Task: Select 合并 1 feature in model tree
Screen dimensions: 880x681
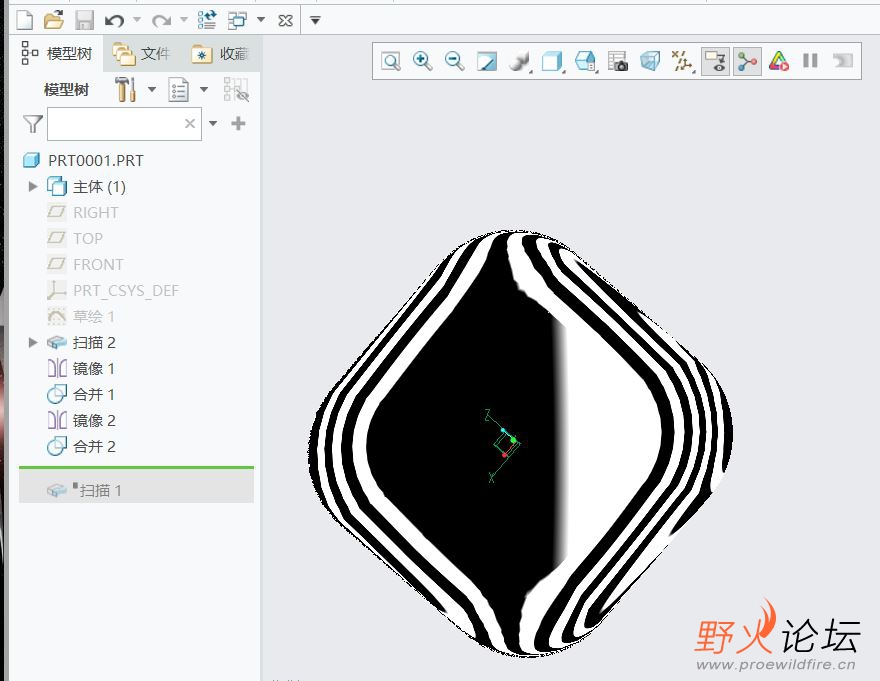Action: [x=94, y=395]
